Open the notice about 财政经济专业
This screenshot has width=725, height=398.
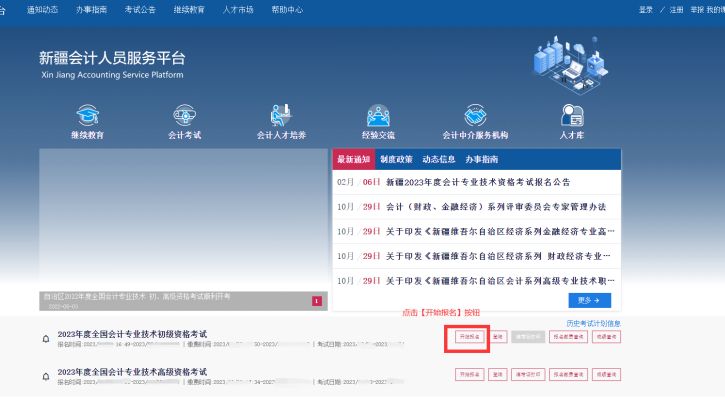[498, 256]
